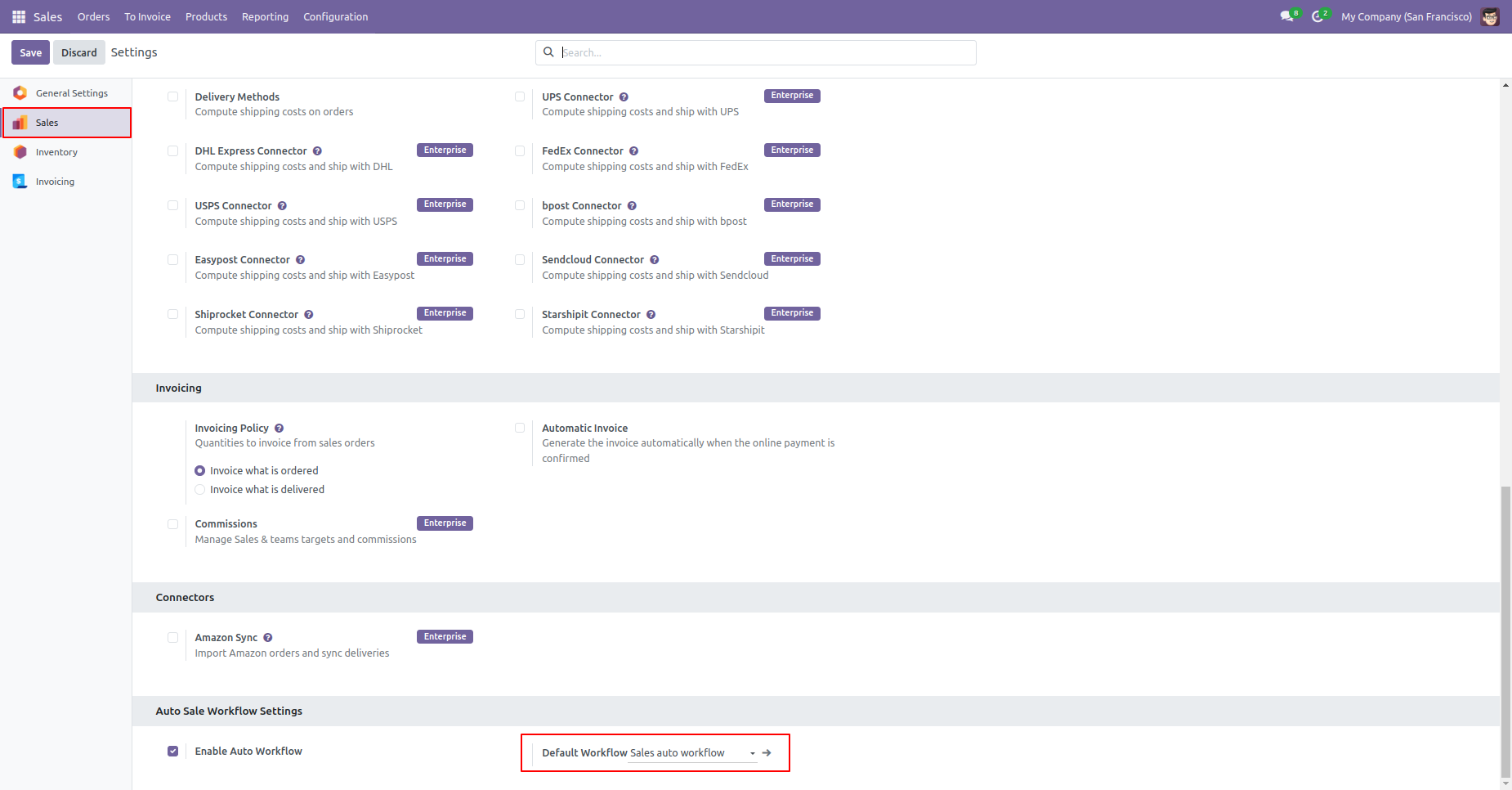Select Invoice what is delivered radio

coord(199,490)
